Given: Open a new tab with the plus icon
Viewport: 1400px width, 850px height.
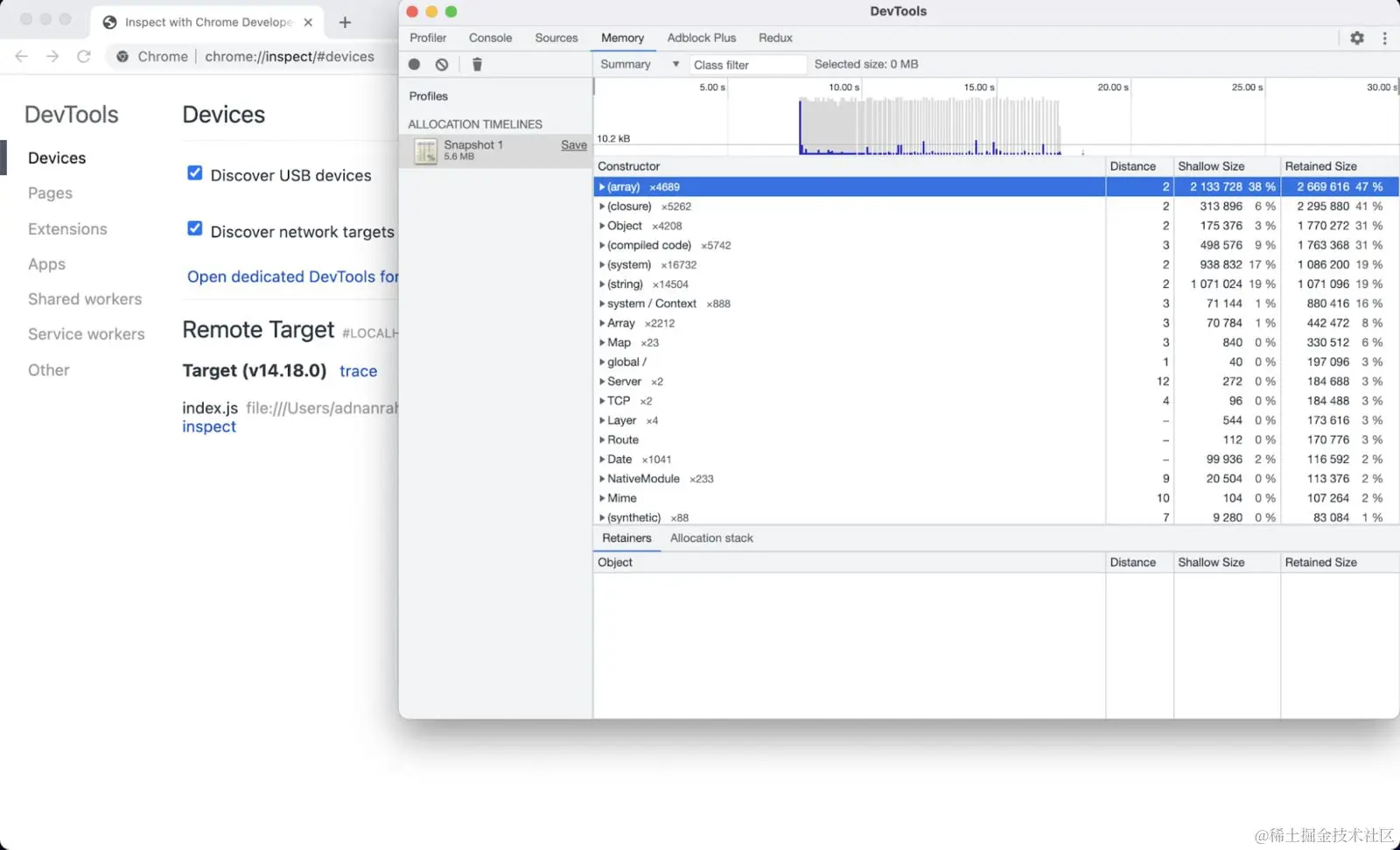Looking at the screenshot, I should pos(345,22).
